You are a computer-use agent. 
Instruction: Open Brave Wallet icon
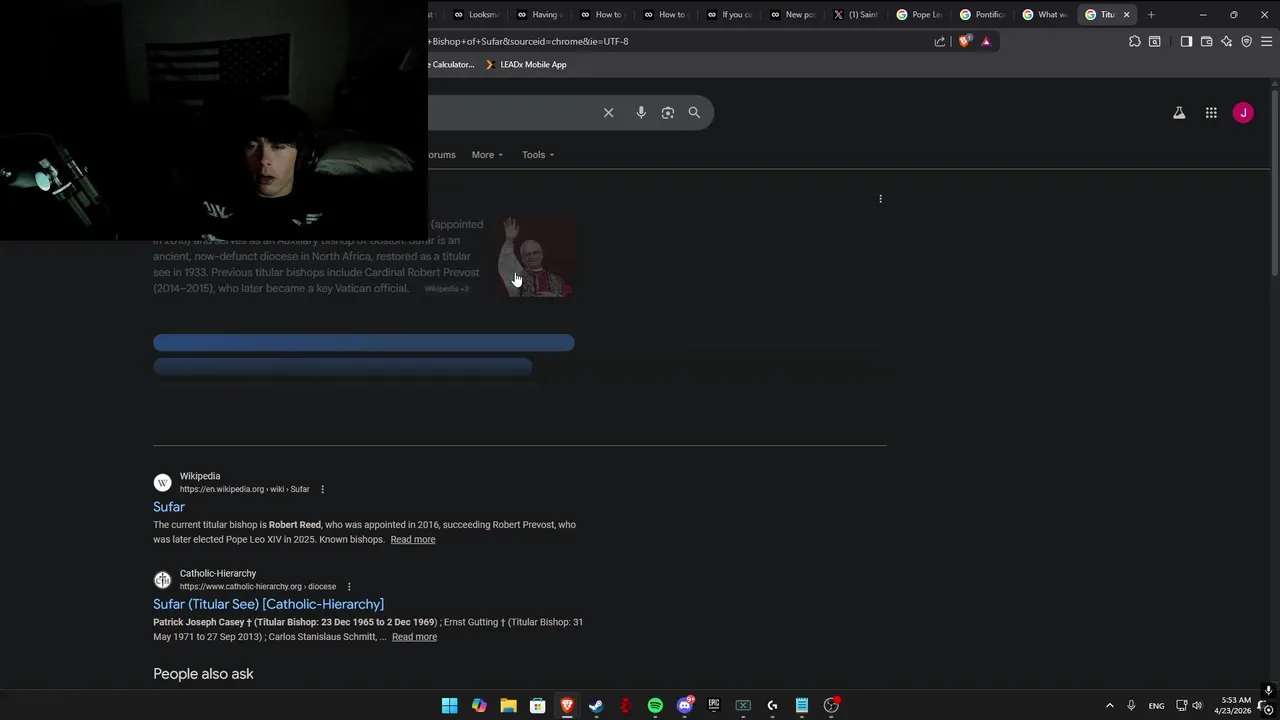(x=1206, y=42)
